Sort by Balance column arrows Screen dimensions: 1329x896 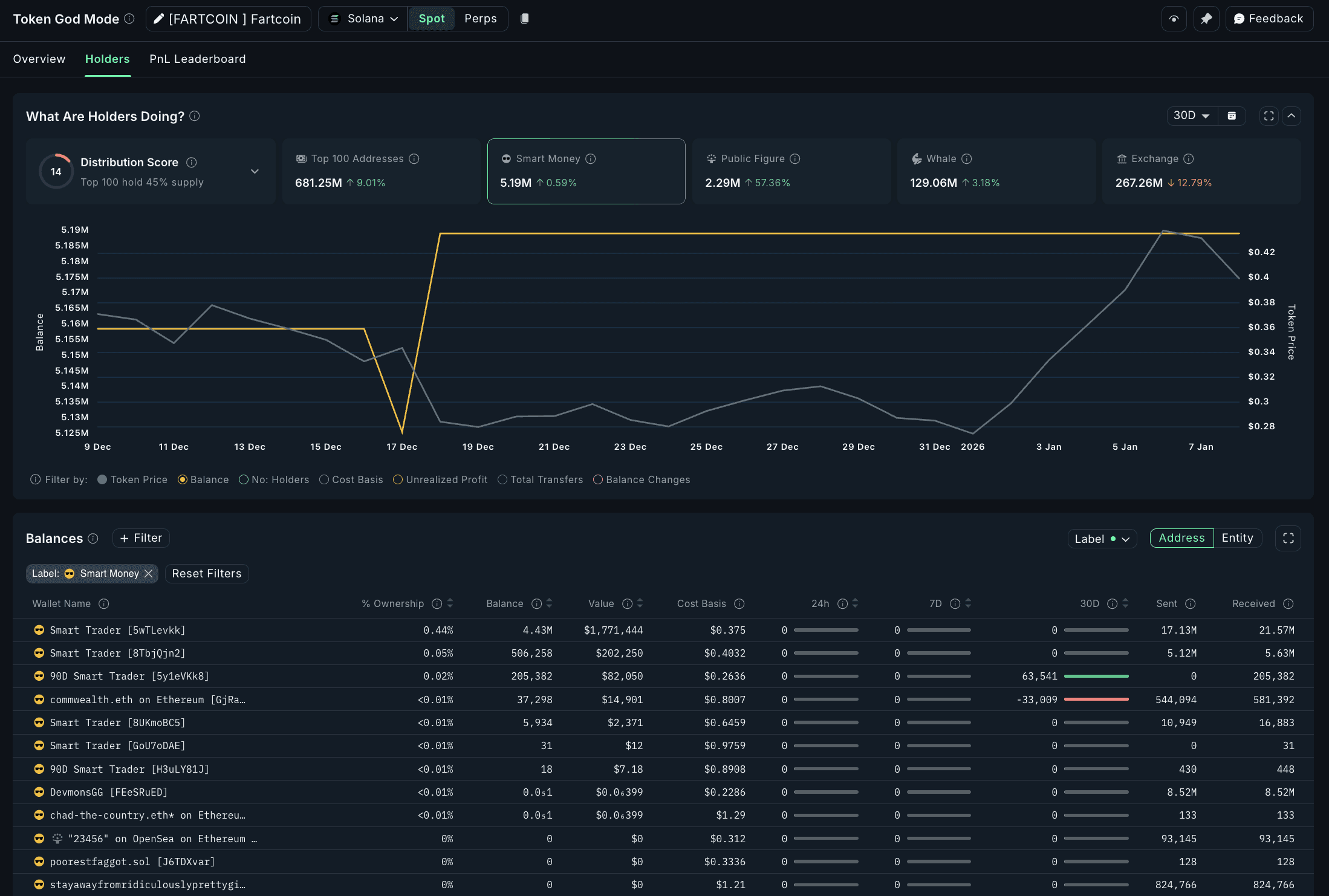pos(549,603)
